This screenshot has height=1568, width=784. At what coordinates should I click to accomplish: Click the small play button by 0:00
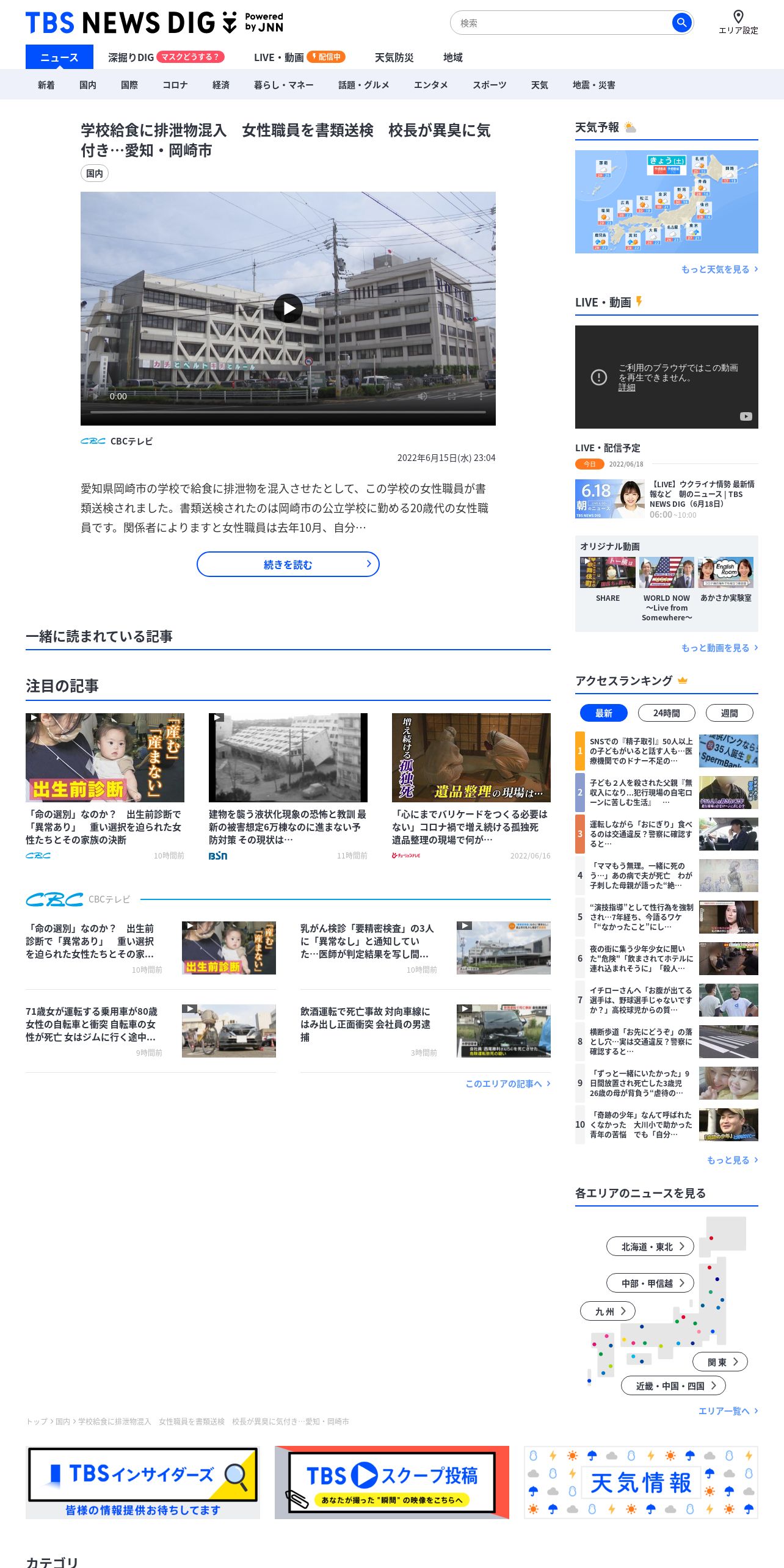point(96,396)
